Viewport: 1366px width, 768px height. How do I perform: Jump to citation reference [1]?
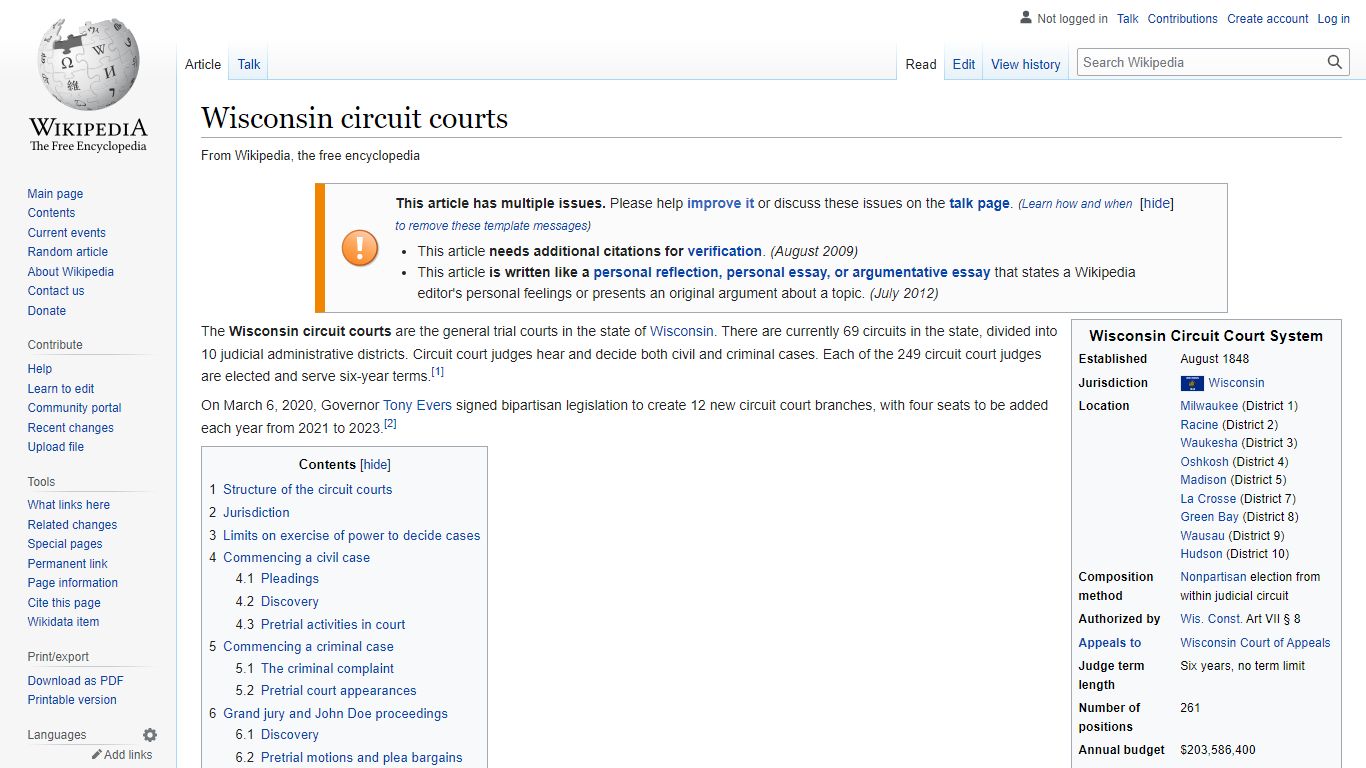[x=437, y=372]
